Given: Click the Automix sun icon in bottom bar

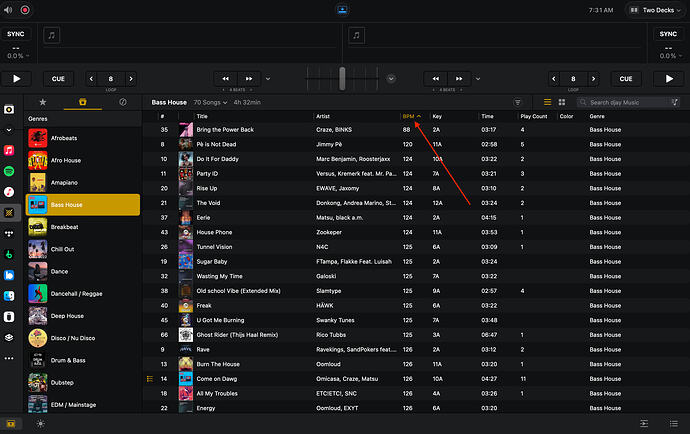Looking at the screenshot, I should [x=40, y=424].
